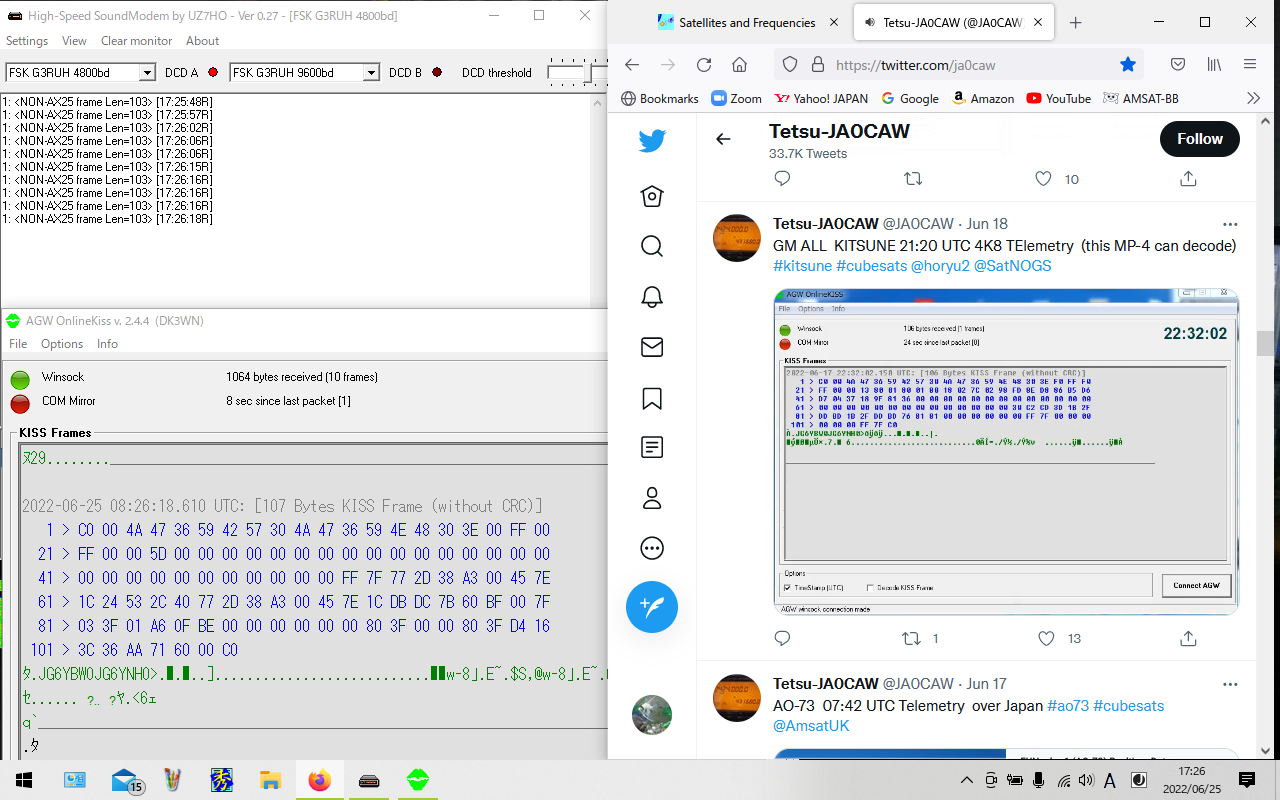This screenshot has width=1280, height=800.
Task: Click the Twitter page vertical scrollbar
Action: click(x=1265, y=343)
